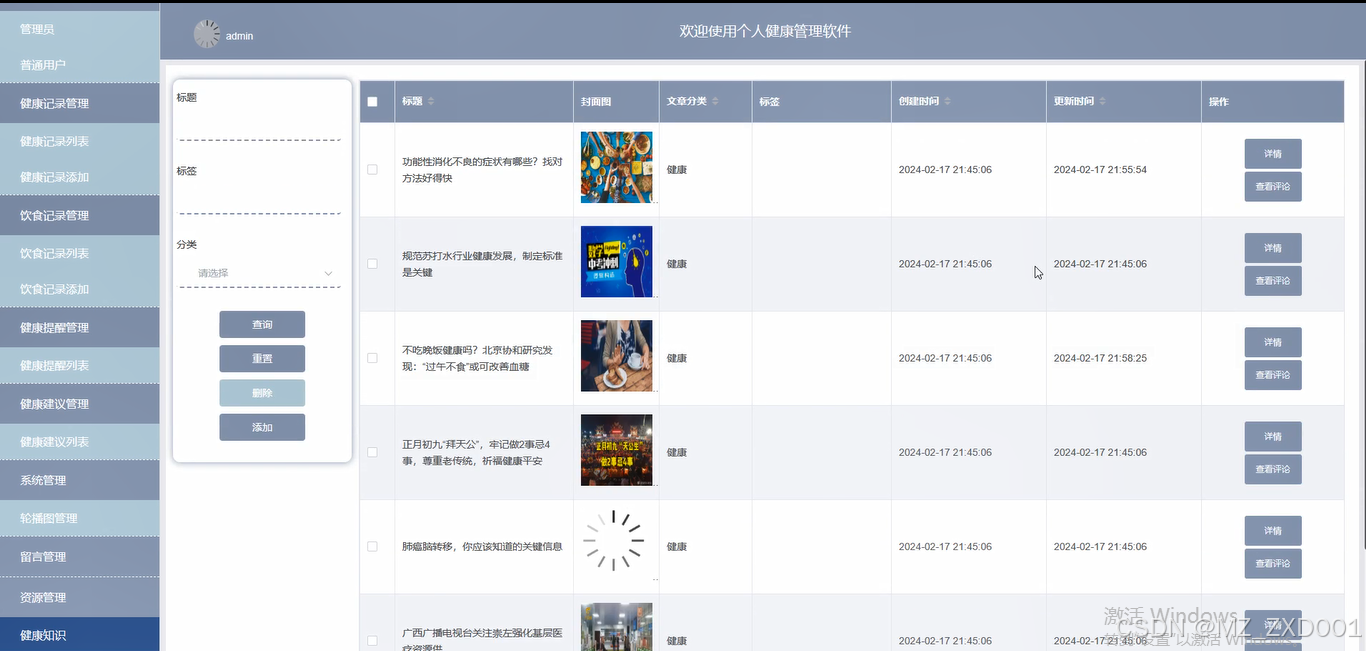Focus the 标题 filter input field

point(260,126)
